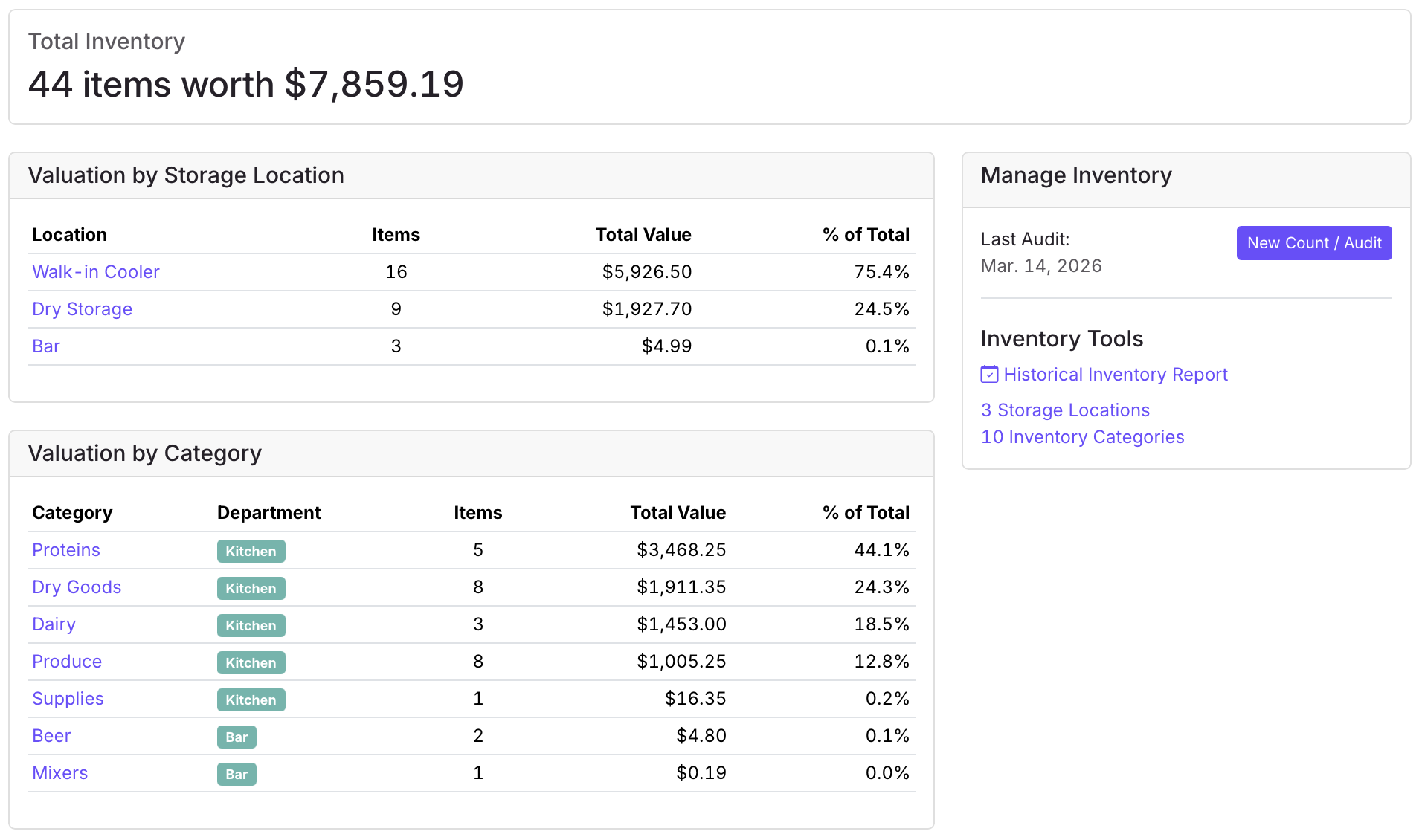Open the Proteins category
1422x840 pixels.
pyautogui.click(x=66, y=550)
